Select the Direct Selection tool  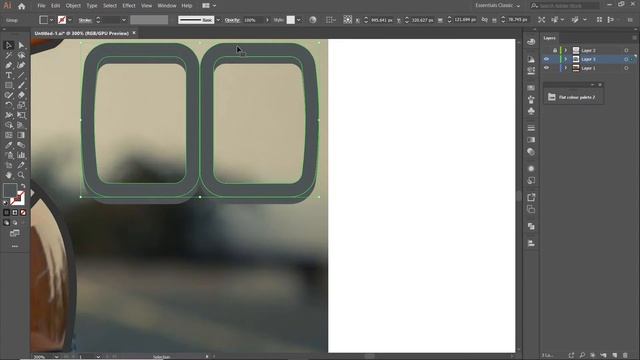tap(21, 45)
